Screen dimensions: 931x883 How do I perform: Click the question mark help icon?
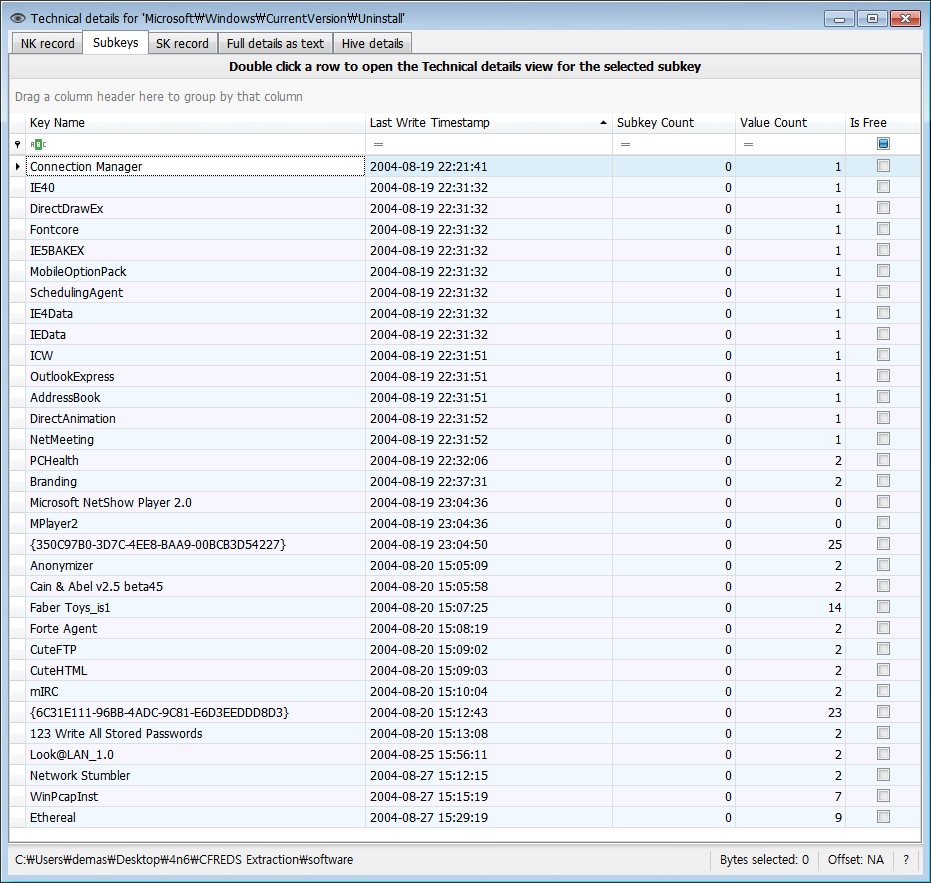(905, 860)
